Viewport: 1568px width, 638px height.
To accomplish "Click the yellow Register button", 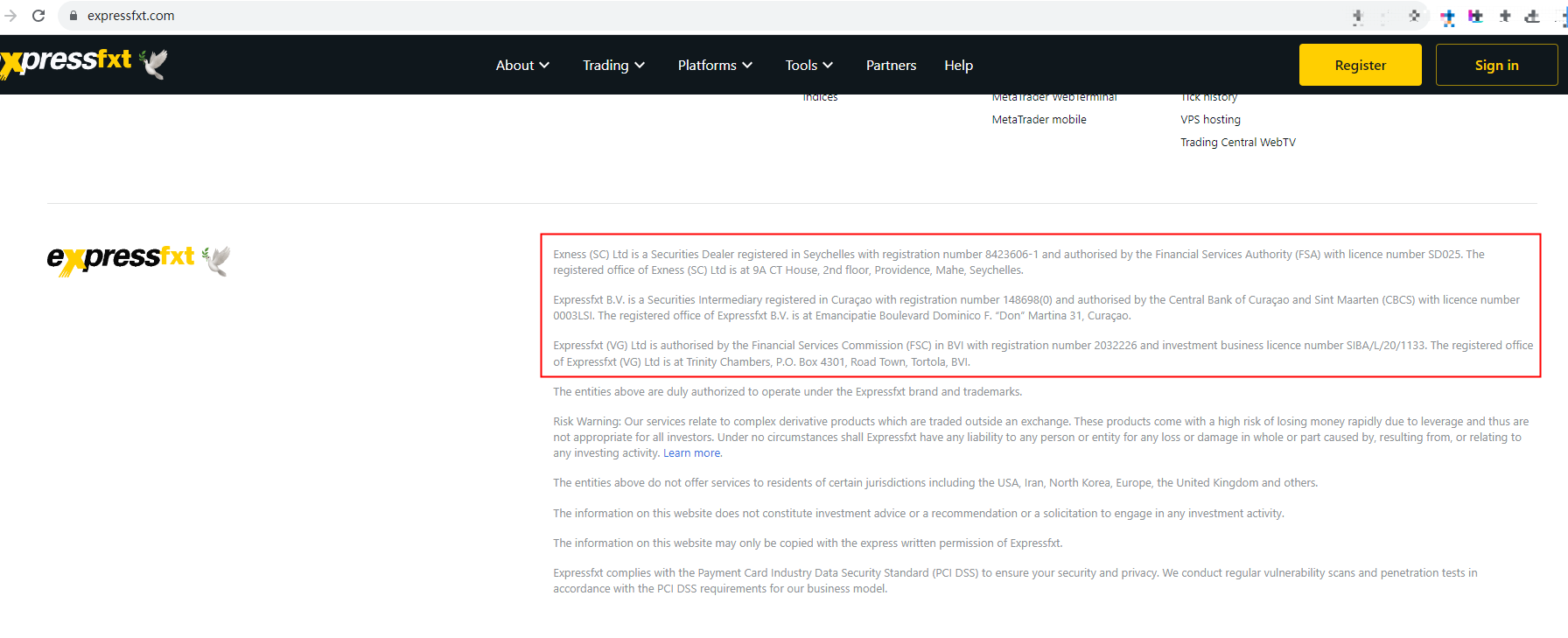I will click(x=1360, y=65).
